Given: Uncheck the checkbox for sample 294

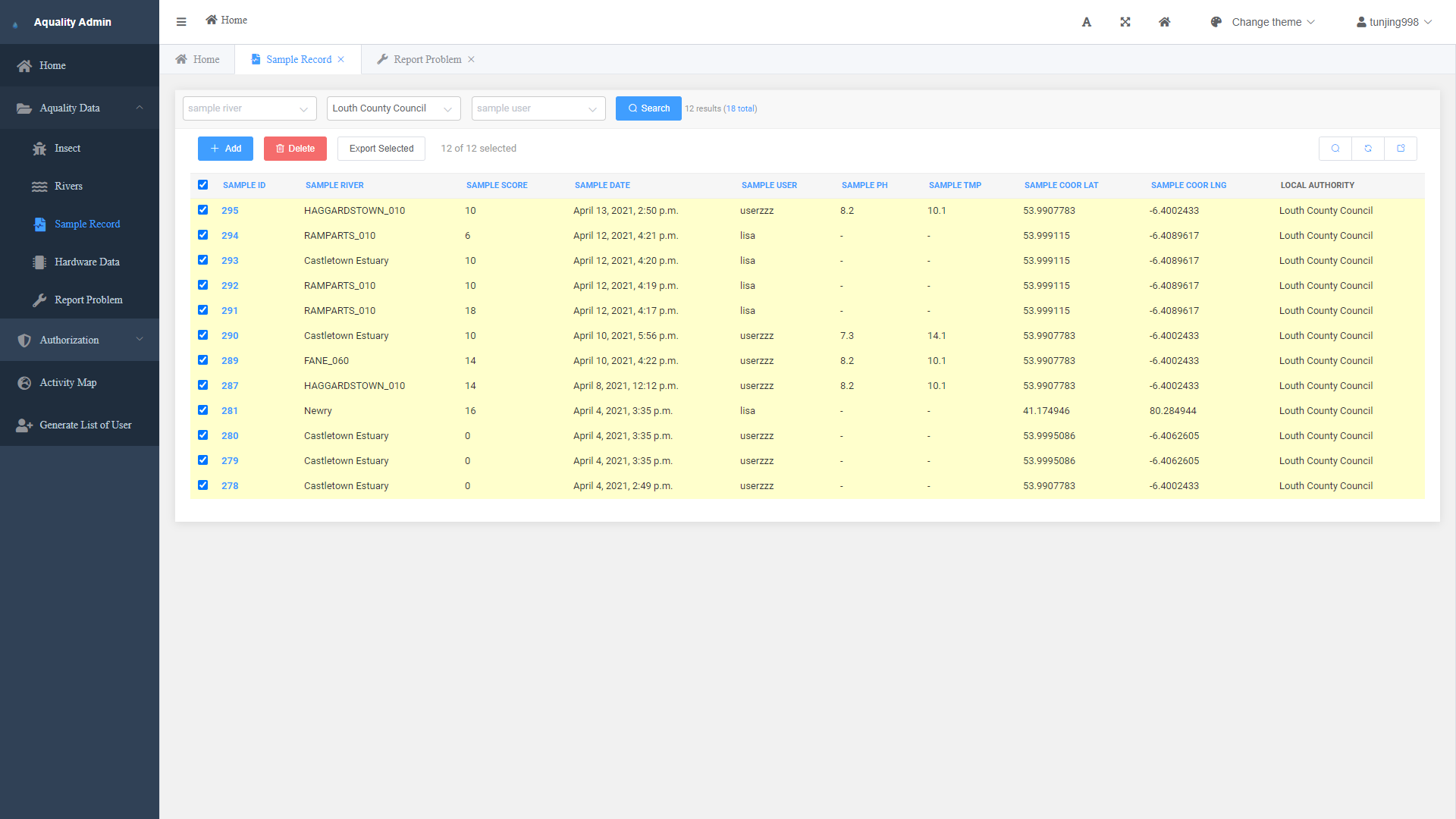Looking at the screenshot, I should [x=202, y=235].
